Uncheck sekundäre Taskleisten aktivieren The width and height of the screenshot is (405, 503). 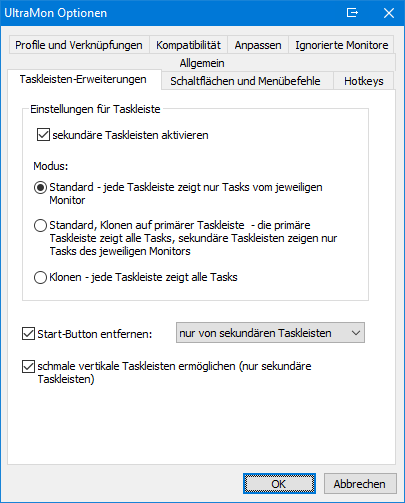click(43, 135)
